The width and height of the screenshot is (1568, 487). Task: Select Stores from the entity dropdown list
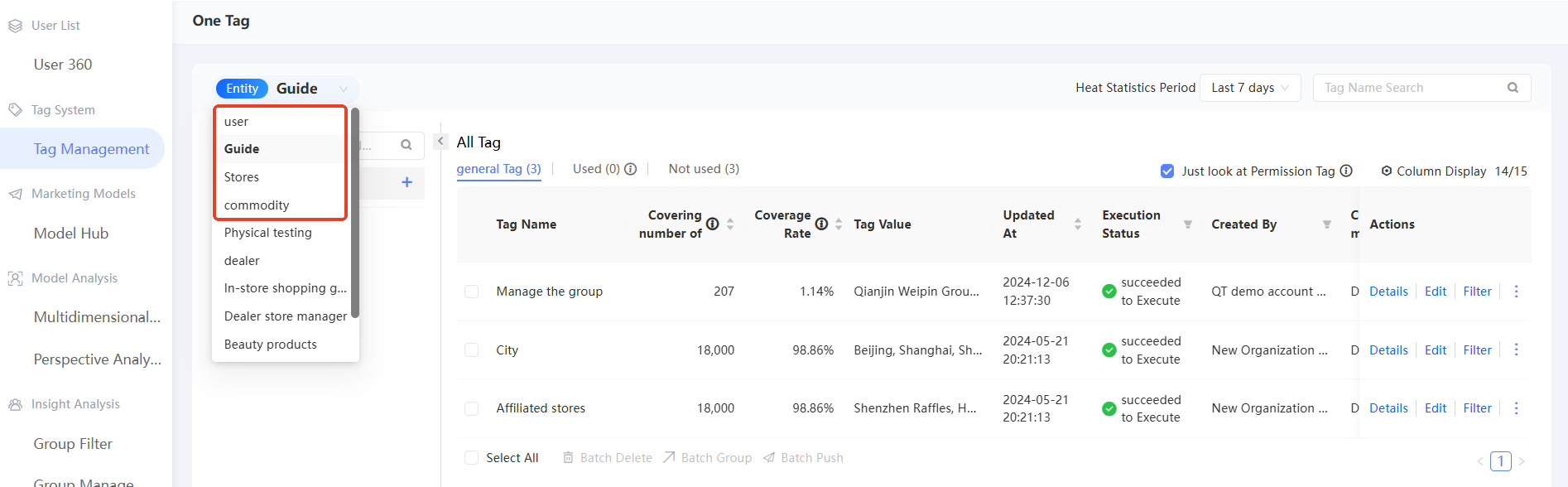[242, 177]
